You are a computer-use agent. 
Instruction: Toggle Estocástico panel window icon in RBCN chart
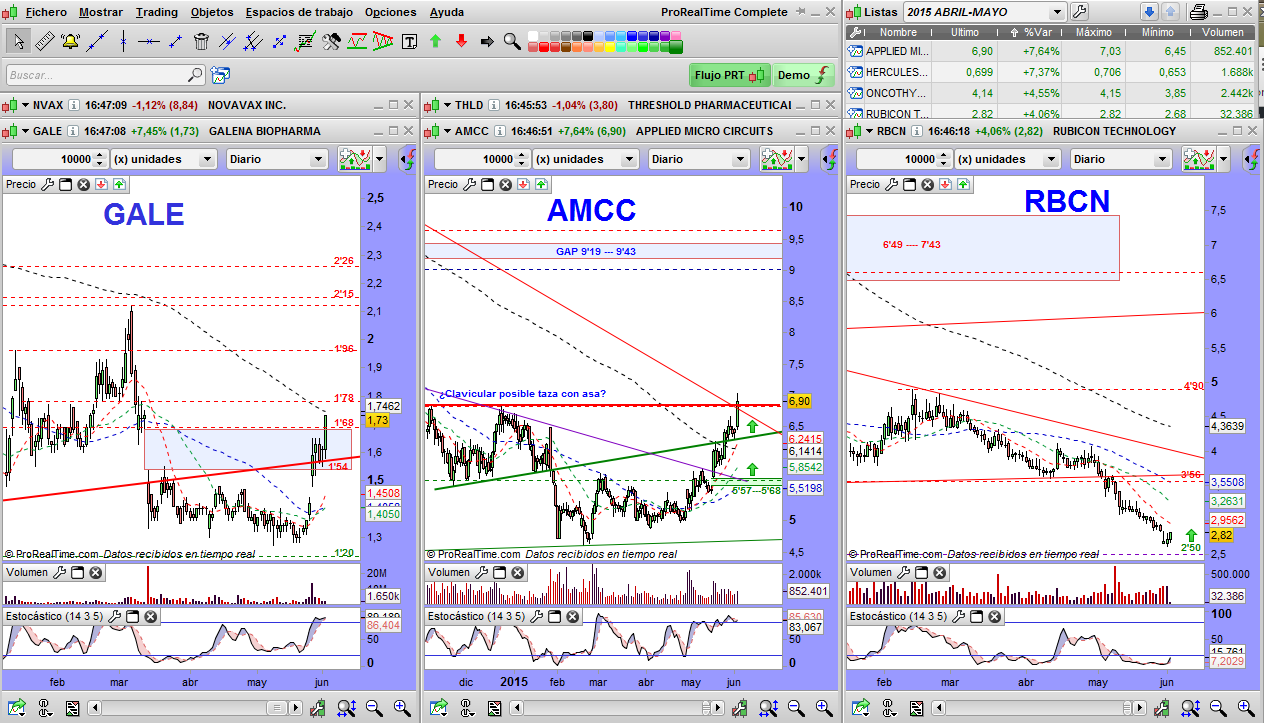click(x=977, y=616)
